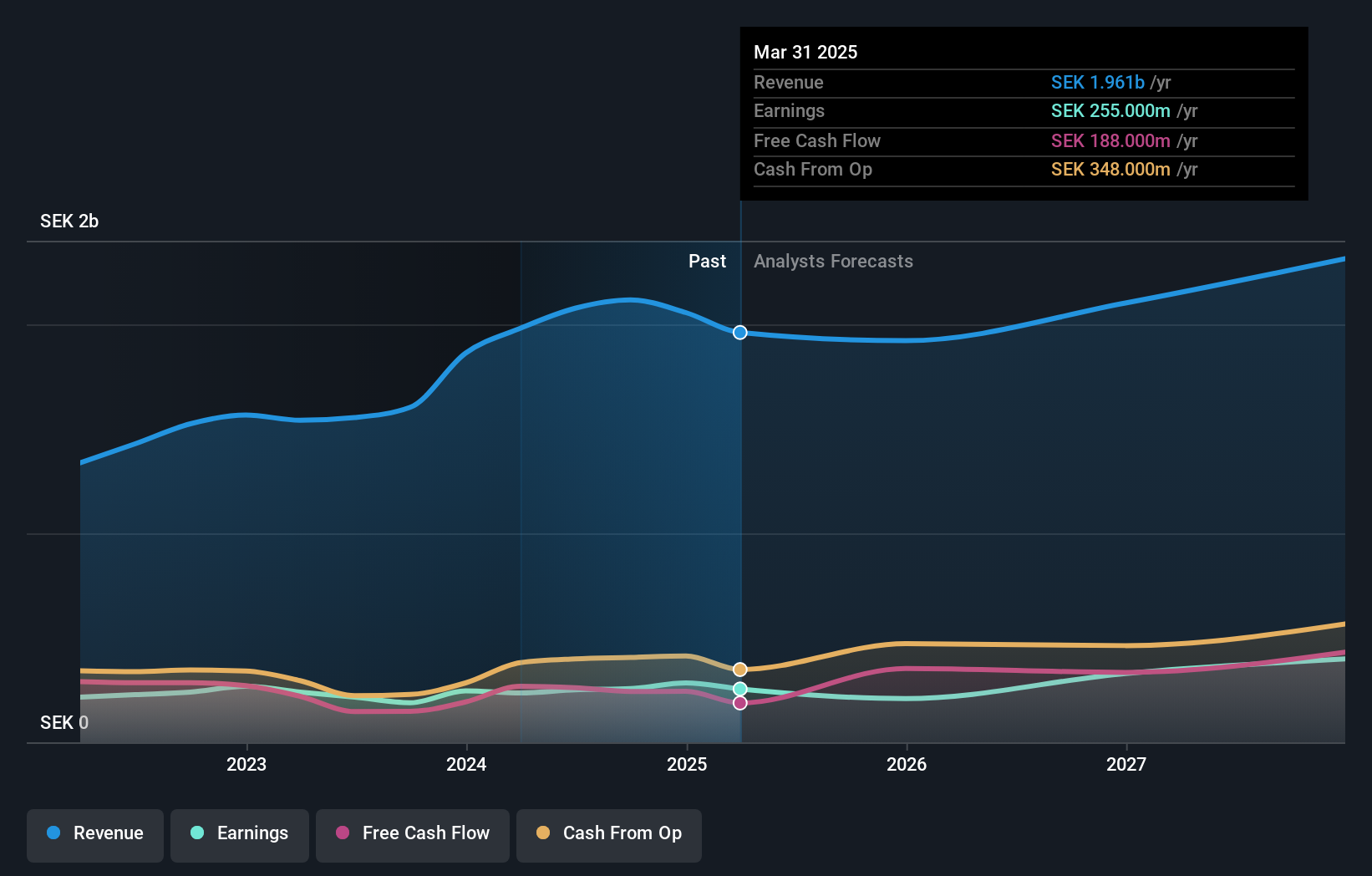This screenshot has height=876, width=1372.
Task: Select the 2026 axis label
Action: [907, 764]
